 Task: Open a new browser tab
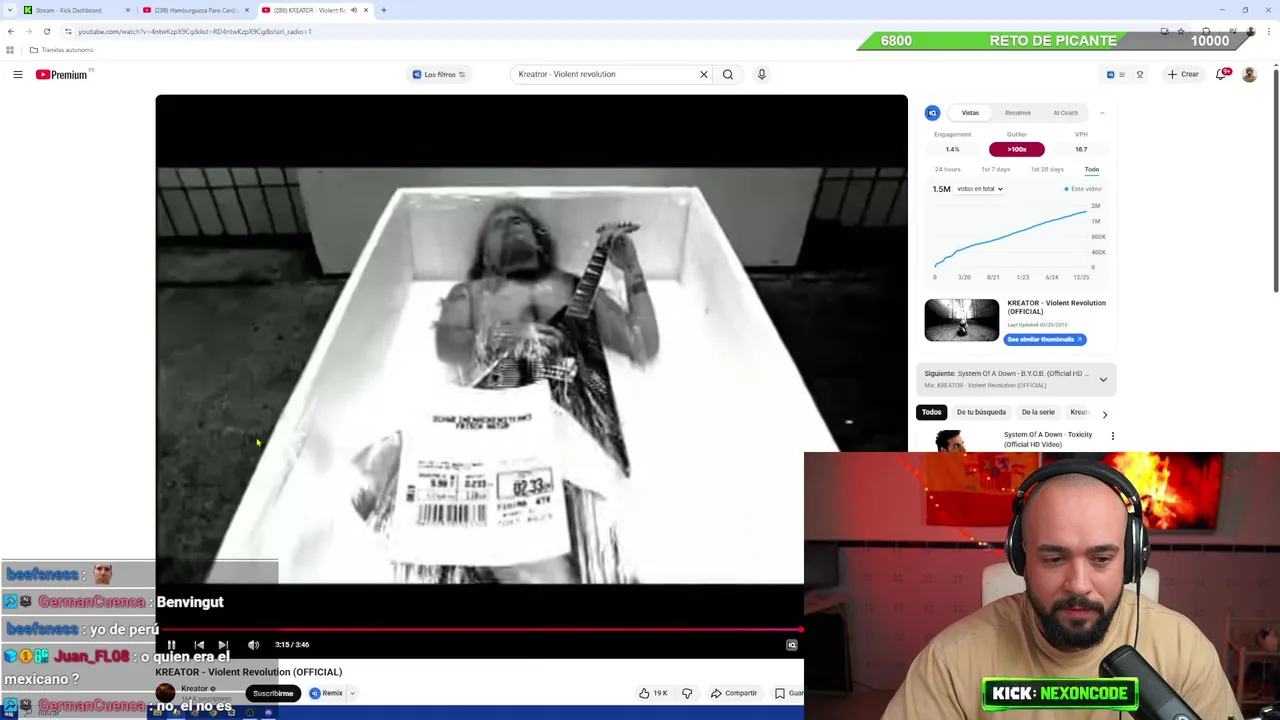click(383, 10)
